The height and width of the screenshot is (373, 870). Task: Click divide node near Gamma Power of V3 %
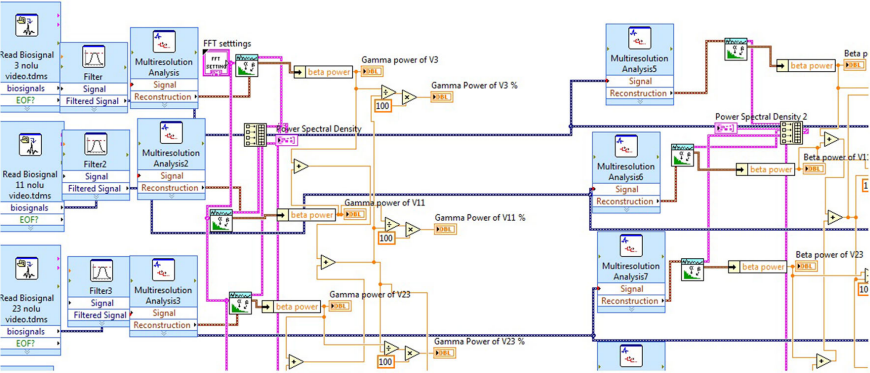(x=388, y=92)
